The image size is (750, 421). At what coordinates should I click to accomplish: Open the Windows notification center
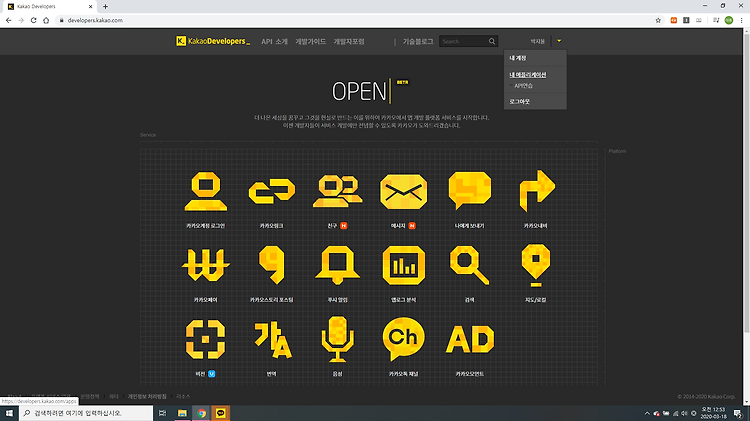click(738, 413)
